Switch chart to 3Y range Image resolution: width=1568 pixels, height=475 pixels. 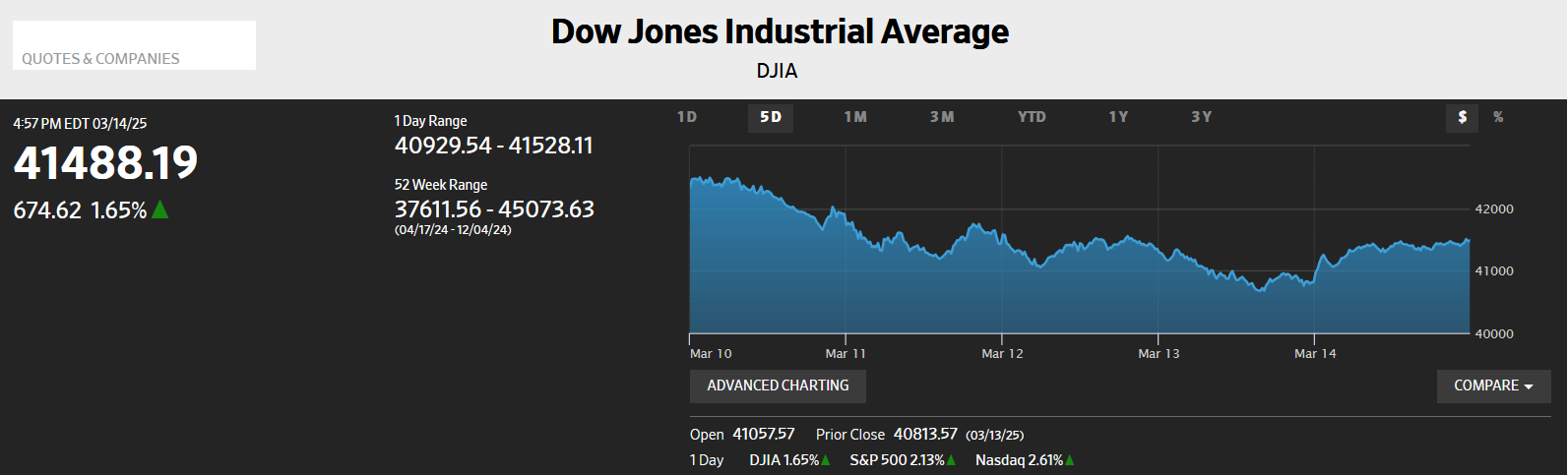(x=1201, y=117)
